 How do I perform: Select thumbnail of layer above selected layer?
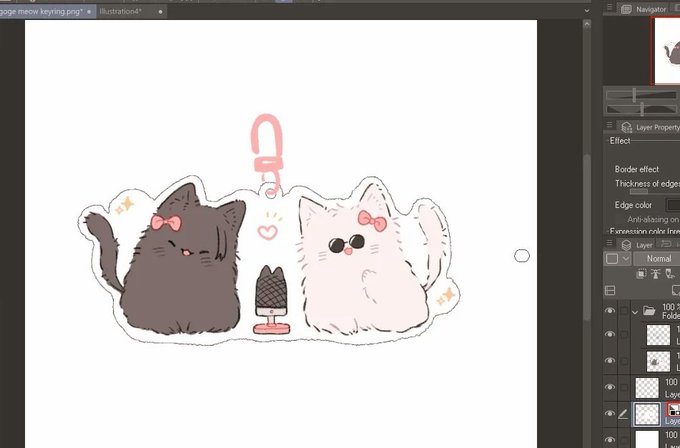pos(647,388)
